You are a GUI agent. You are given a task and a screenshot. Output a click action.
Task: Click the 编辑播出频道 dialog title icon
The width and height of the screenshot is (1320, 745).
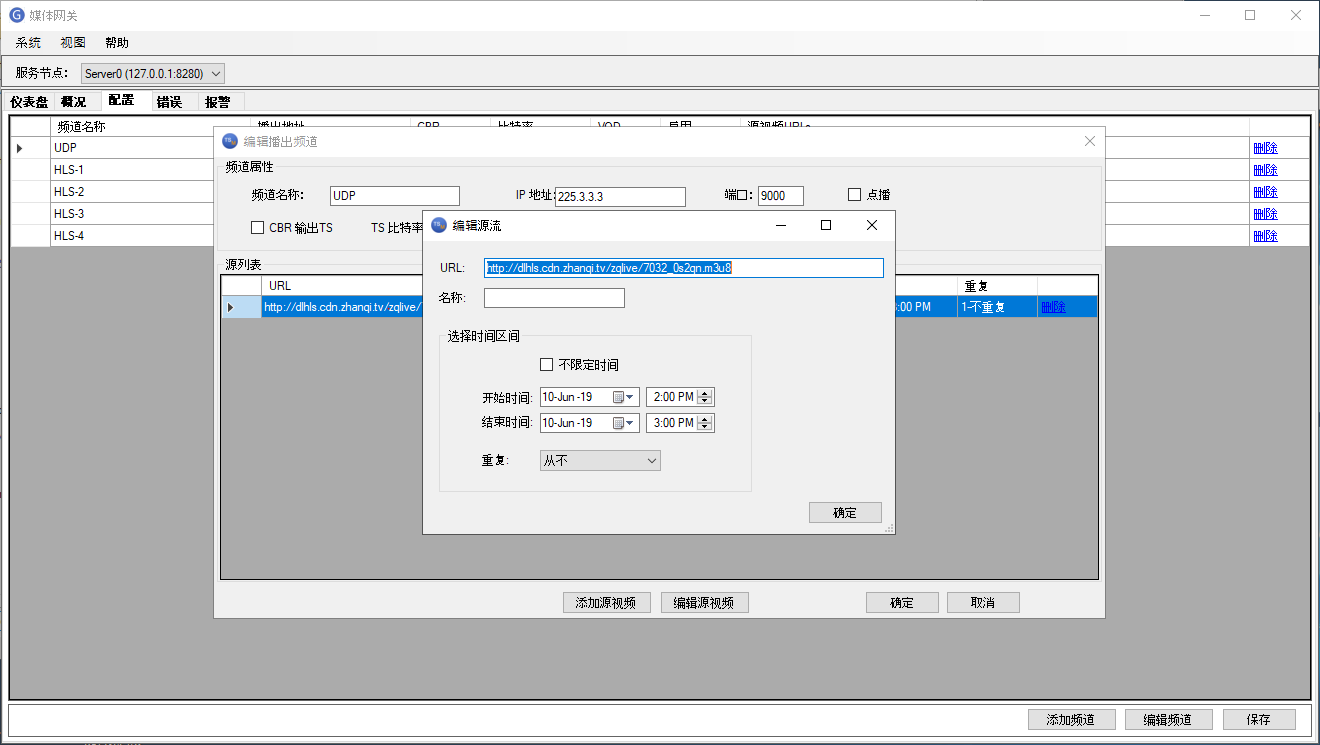[229, 141]
